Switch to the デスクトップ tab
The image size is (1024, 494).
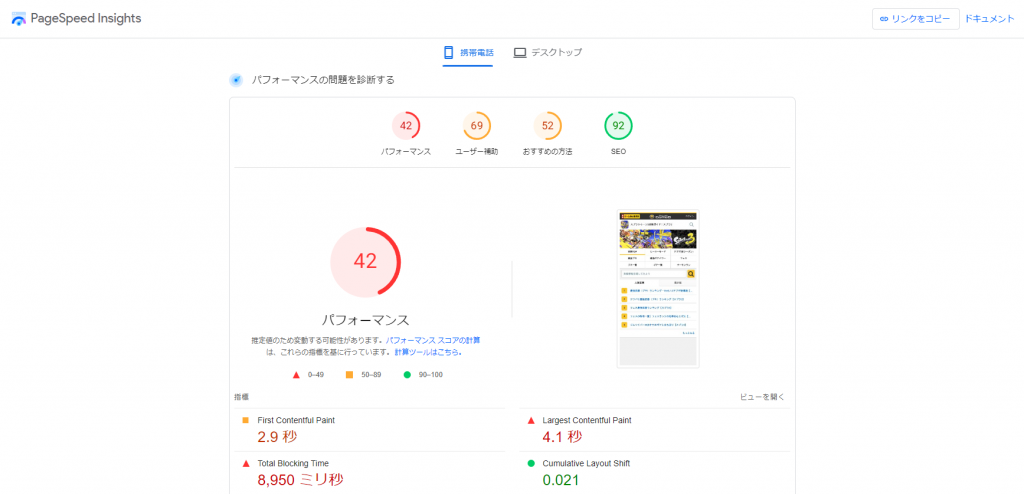tap(555, 52)
